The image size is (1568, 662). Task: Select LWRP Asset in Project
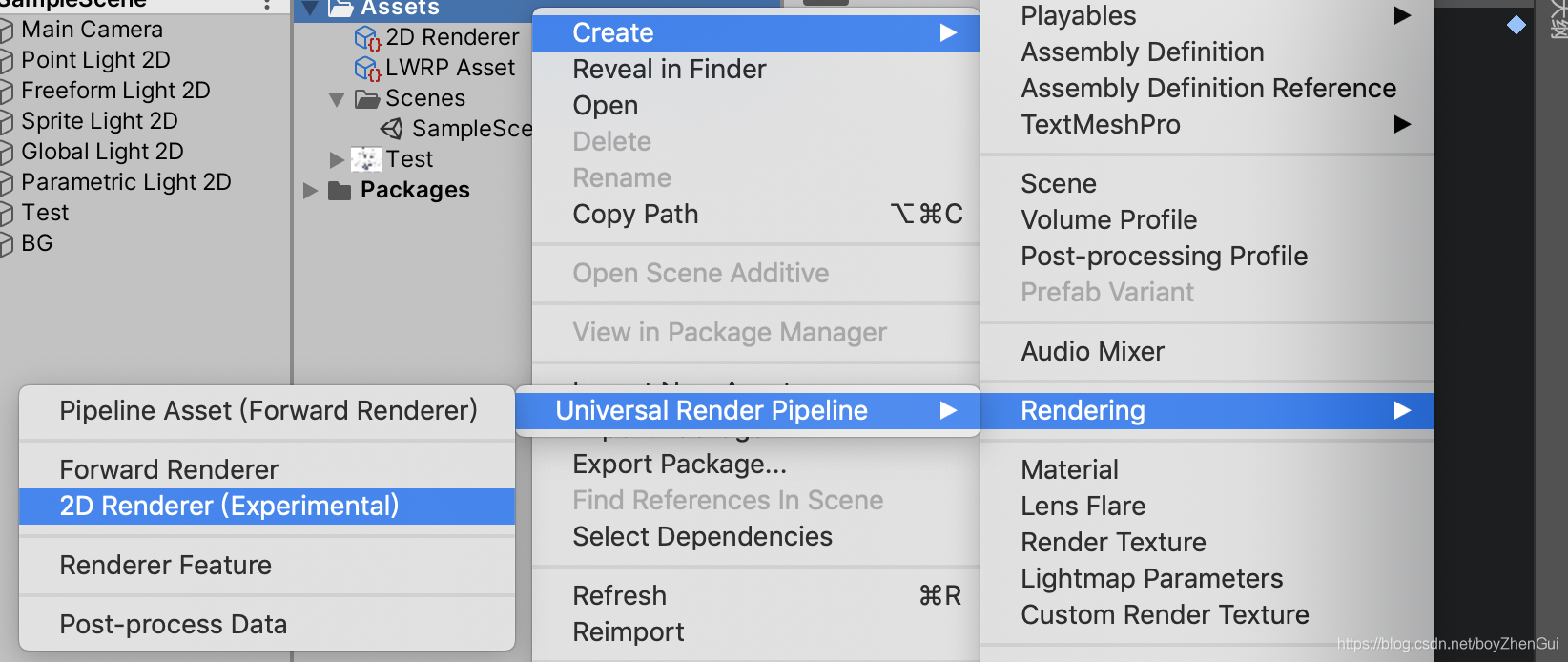(x=450, y=68)
